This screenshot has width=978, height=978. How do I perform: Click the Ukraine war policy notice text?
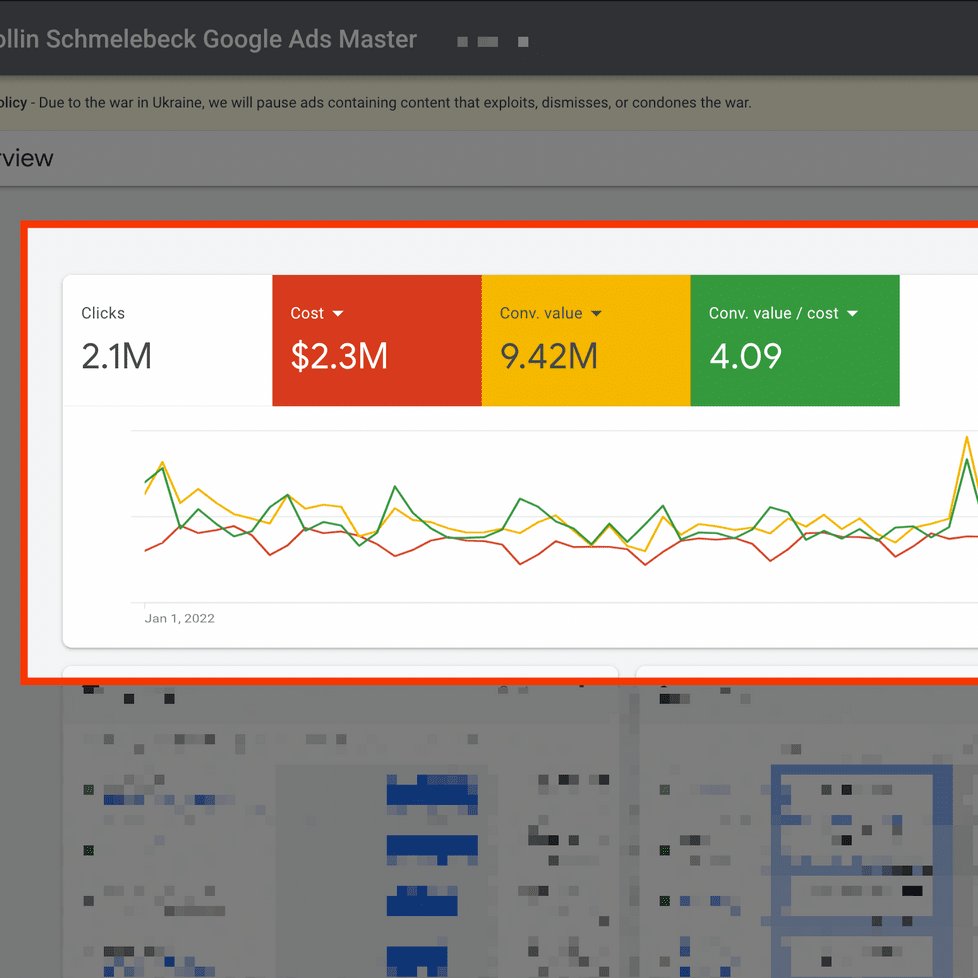[375, 102]
